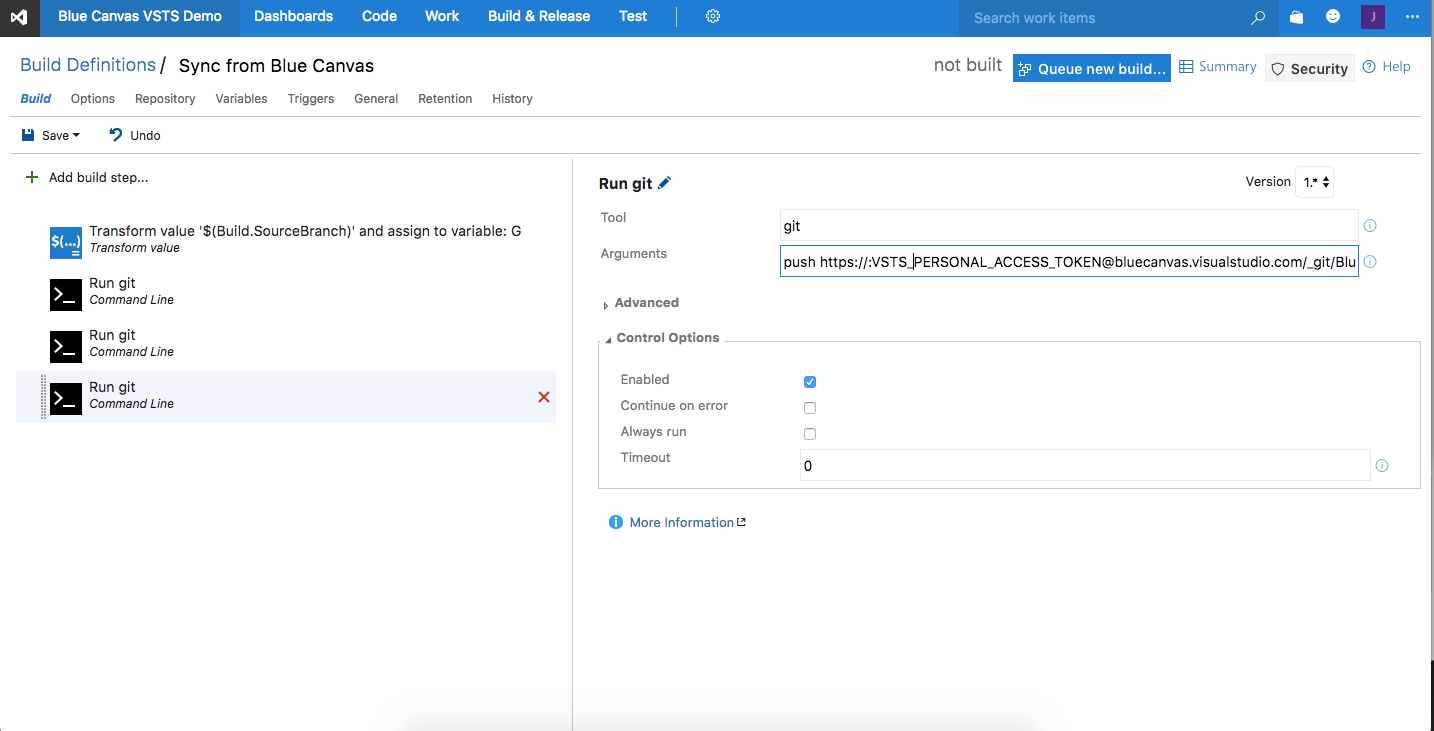1434x731 pixels.
Task: Open the Build & Release hub
Action: tap(539, 16)
